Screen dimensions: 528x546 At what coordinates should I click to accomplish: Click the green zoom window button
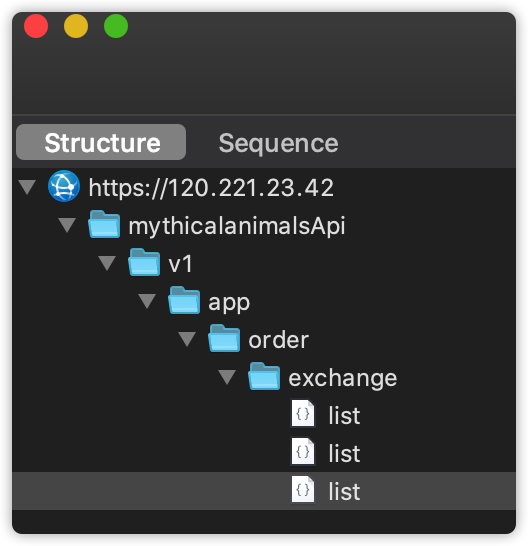pos(116,26)
